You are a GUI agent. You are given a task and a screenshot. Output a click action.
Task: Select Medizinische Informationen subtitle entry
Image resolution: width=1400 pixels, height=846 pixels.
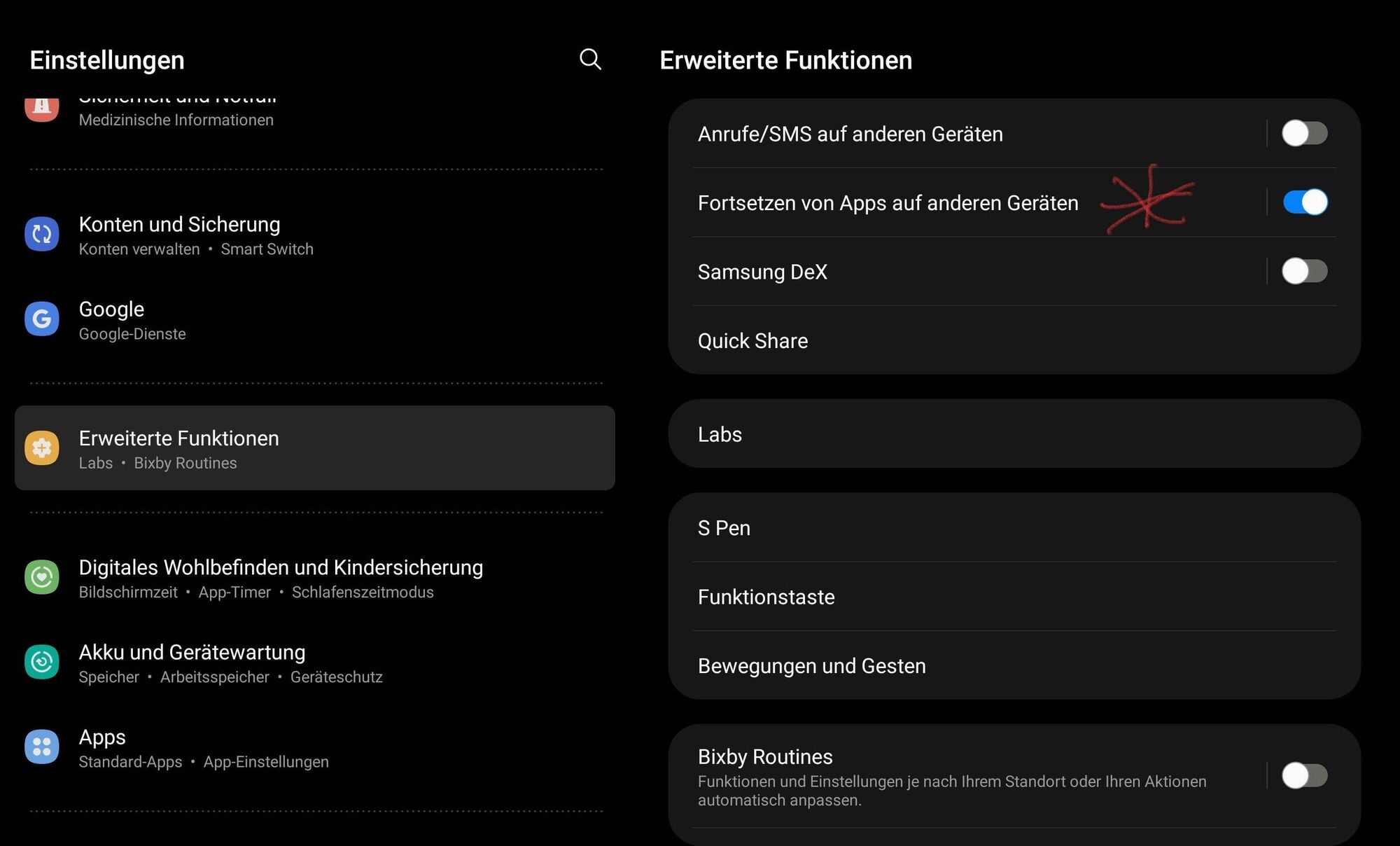point(176,120)
